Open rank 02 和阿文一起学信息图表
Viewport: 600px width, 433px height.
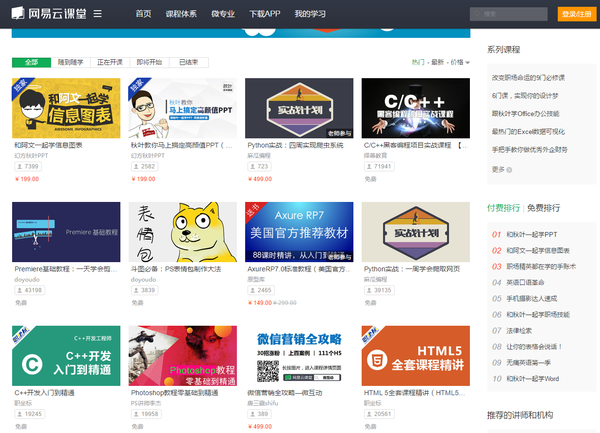pyautogui.click(x=538, y=251)
